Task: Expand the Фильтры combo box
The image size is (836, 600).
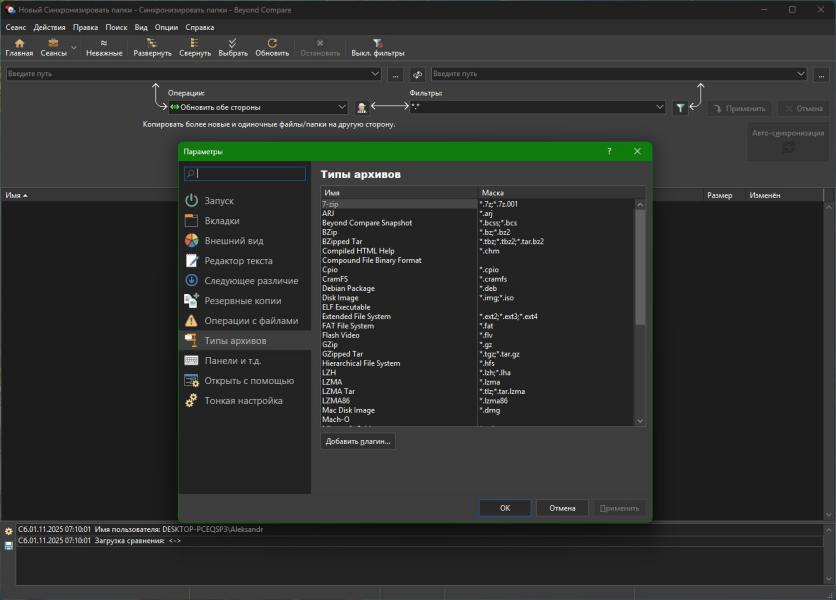Action: click(x=659, y=107)
